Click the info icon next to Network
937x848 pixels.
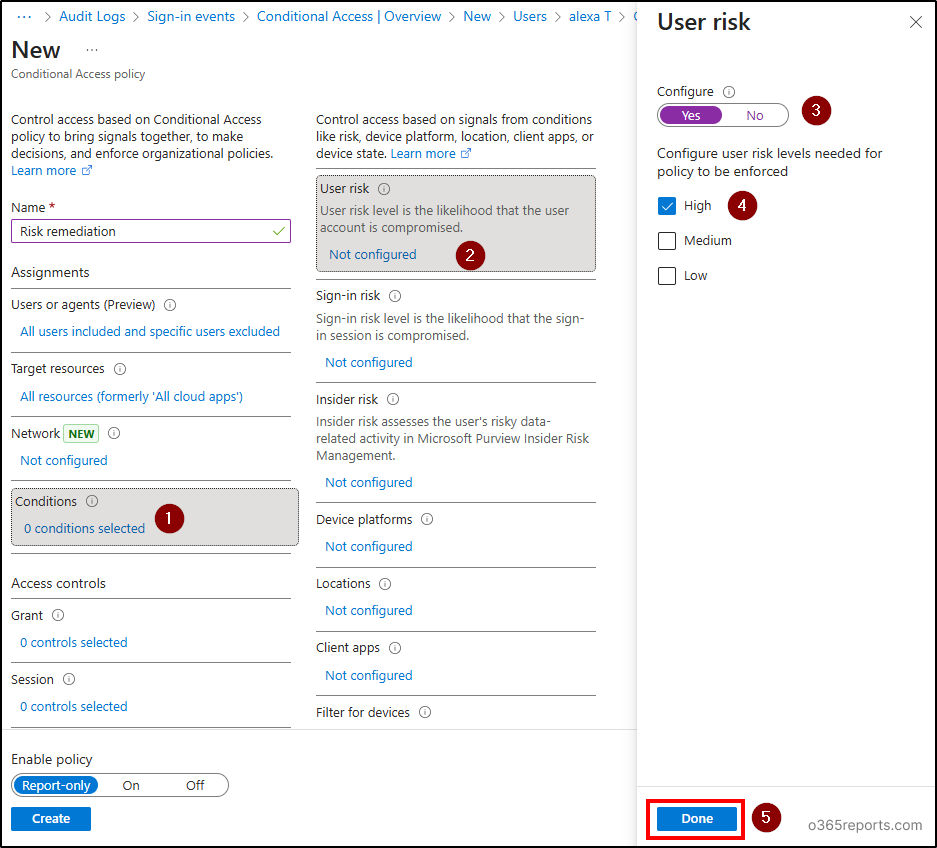click(113, 433)
